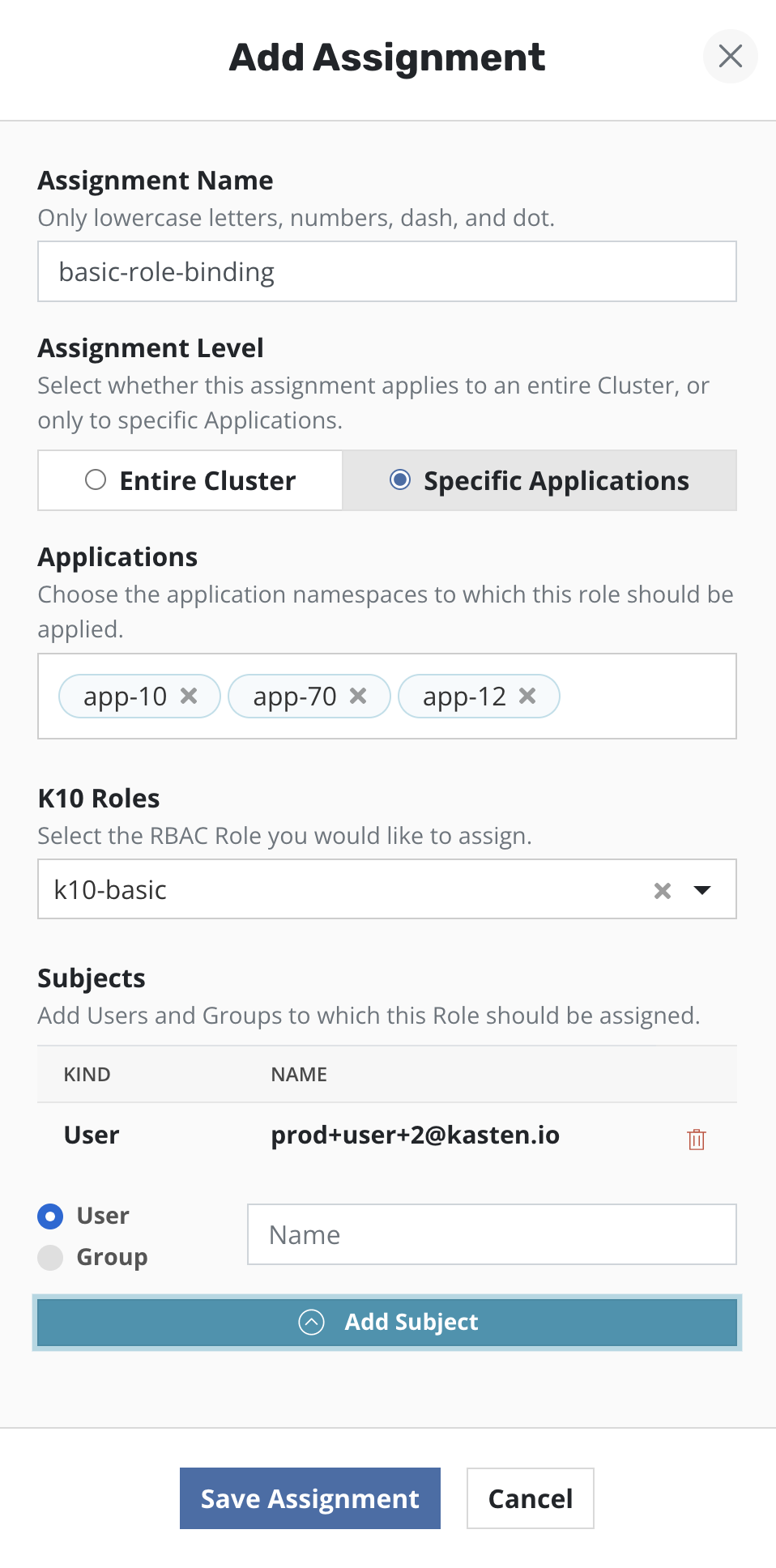Choose the User subject kind
The width and height of the screenshot is (776, 1568).
(50, 1216)
